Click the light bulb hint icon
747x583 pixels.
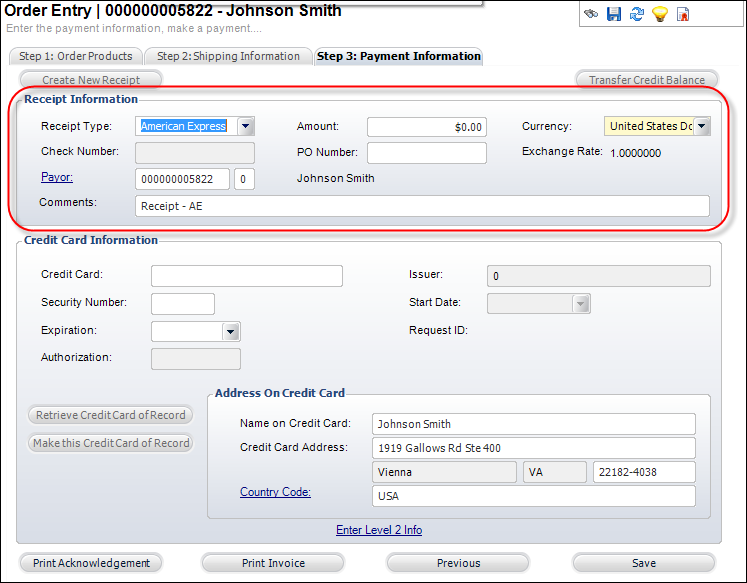coord(660,14)
